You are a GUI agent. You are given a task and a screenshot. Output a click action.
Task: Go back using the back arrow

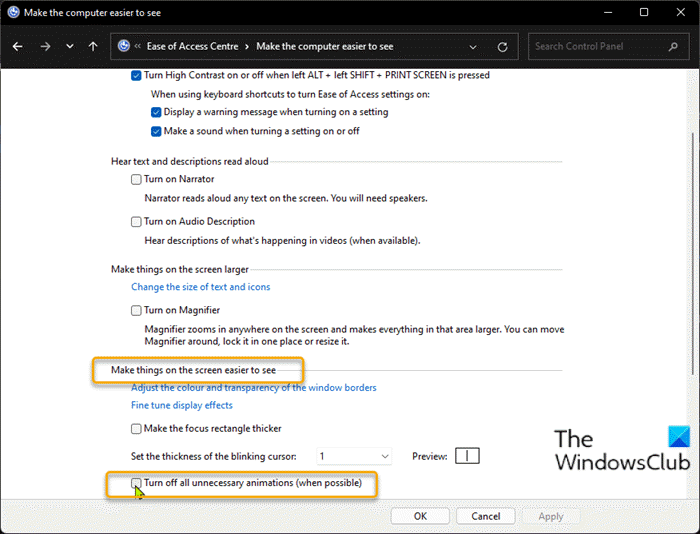pos(17,46)
